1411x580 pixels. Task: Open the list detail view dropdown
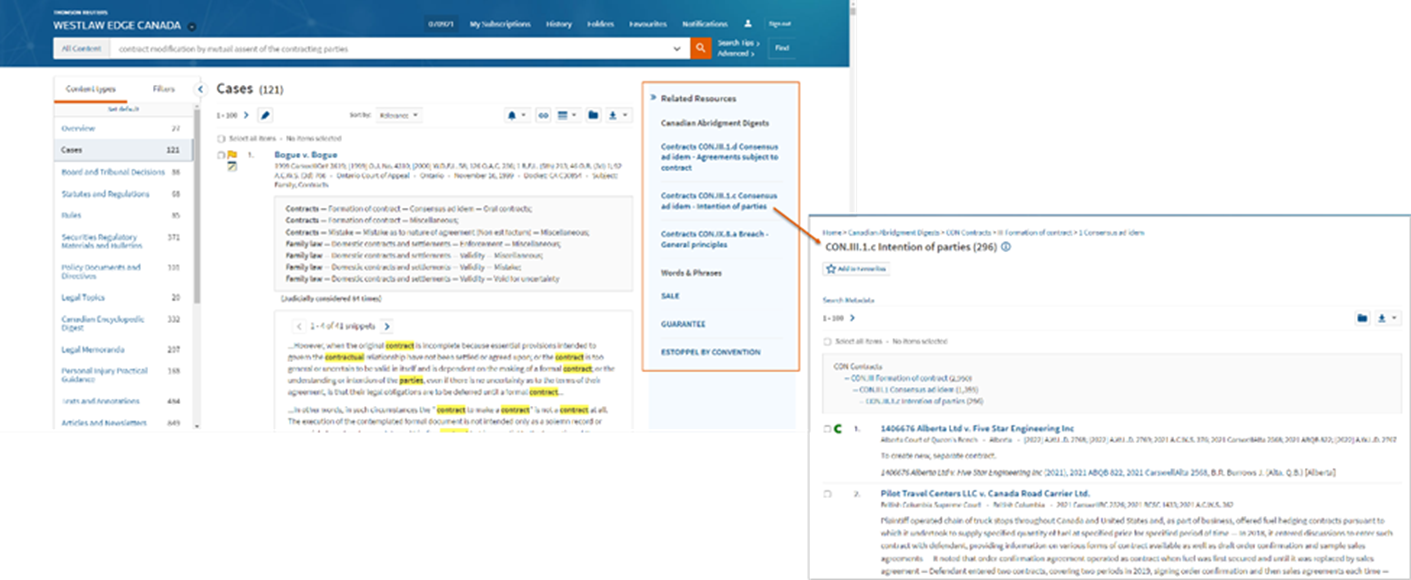[x=567, y=115]
